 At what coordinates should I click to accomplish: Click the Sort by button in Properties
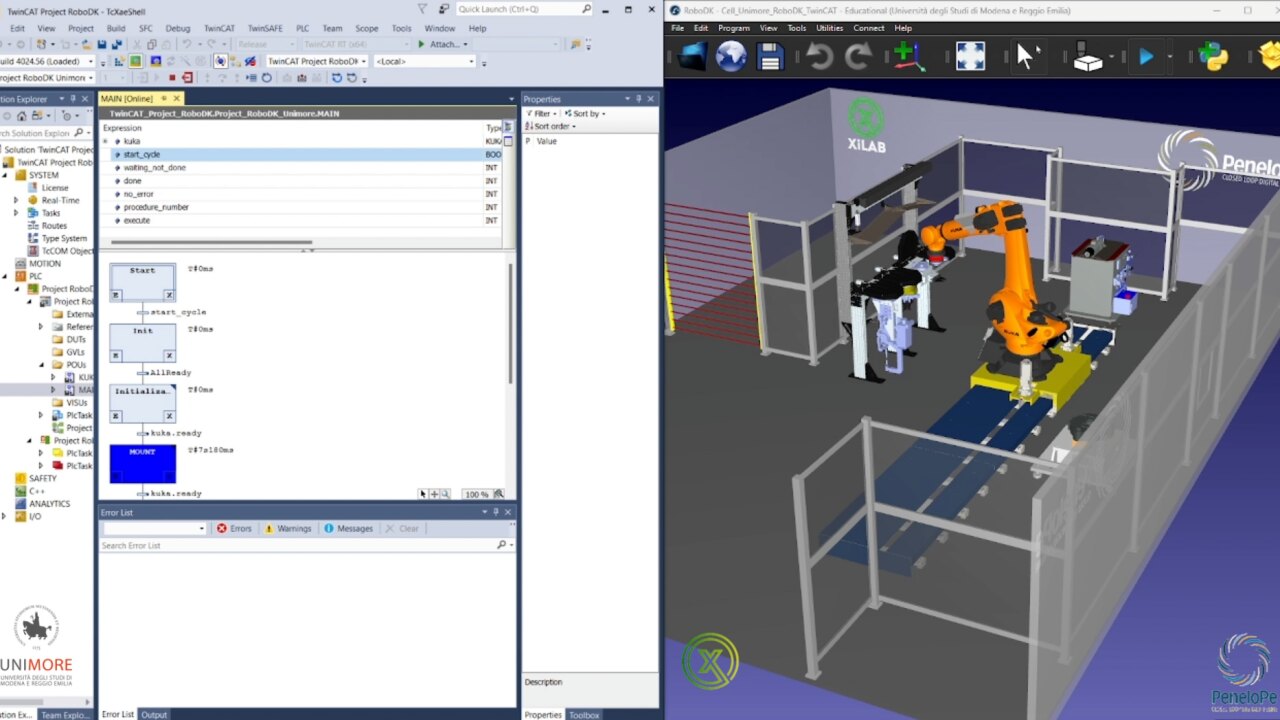click(584, 114)
